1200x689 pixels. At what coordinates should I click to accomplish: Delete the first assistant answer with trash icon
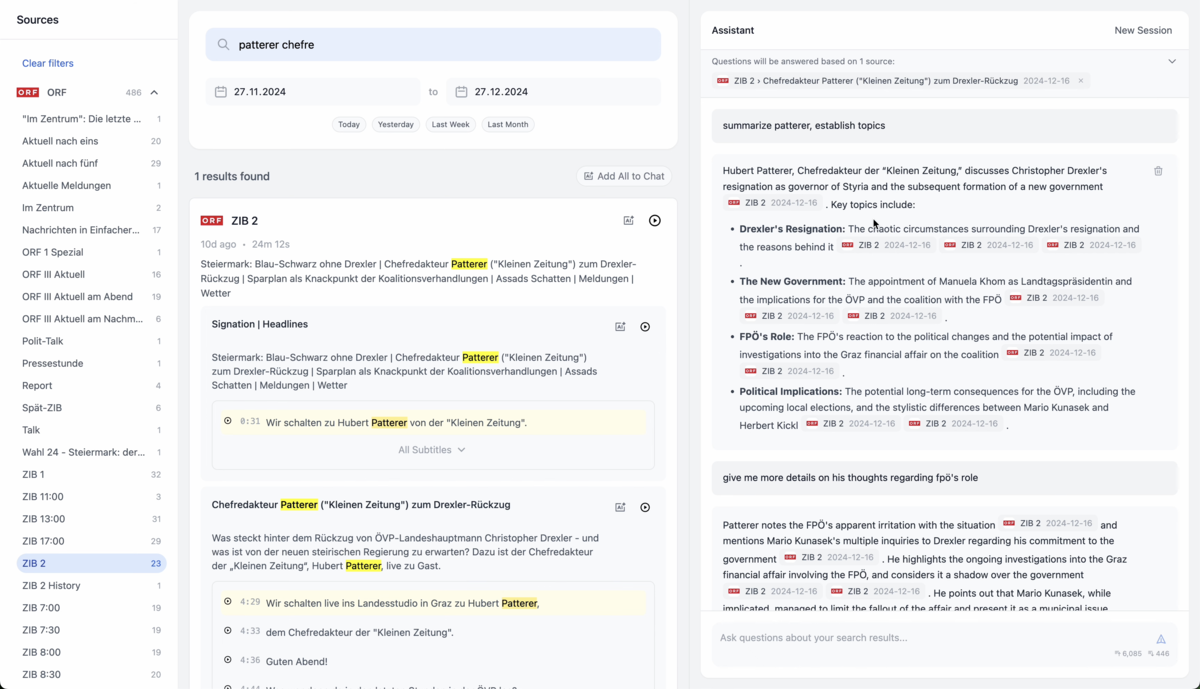click(x=1158, y=171)
